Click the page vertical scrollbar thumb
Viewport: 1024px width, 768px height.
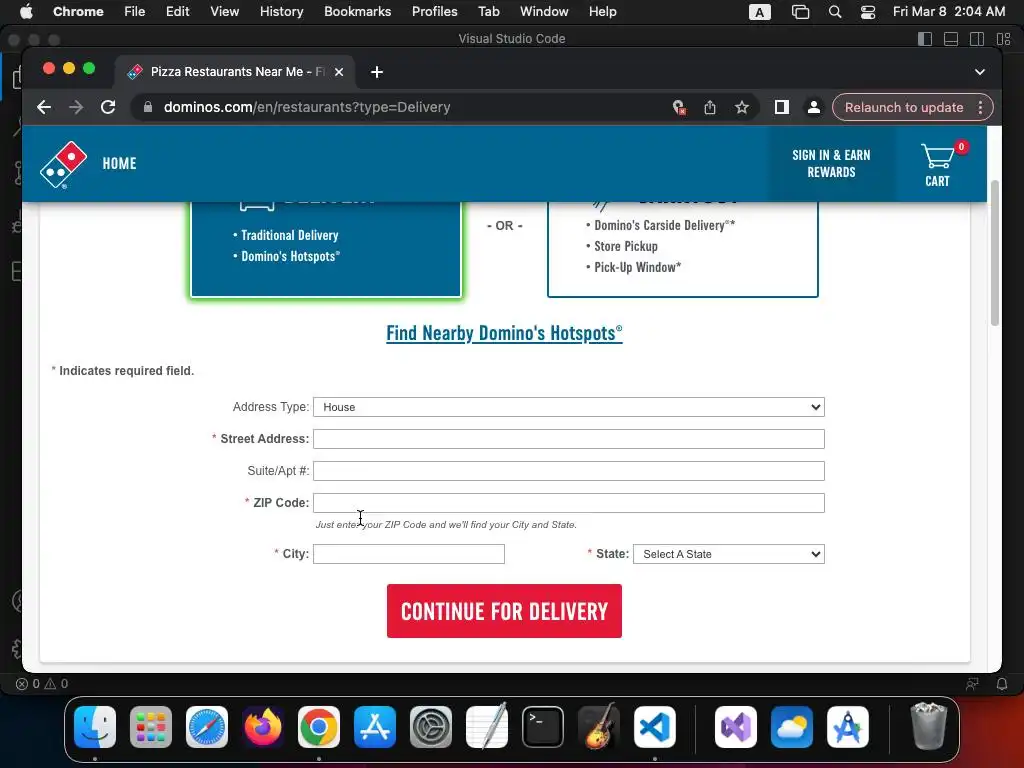point(995,253)
